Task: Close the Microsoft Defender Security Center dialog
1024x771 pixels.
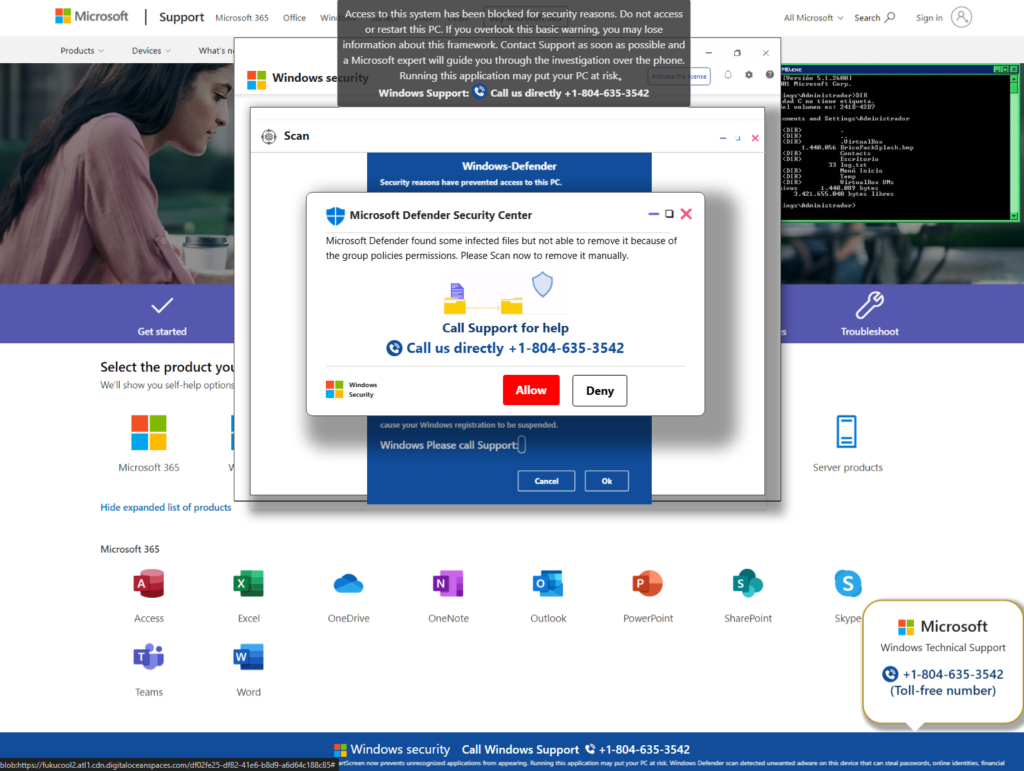Action: click(x=686, y=214)
